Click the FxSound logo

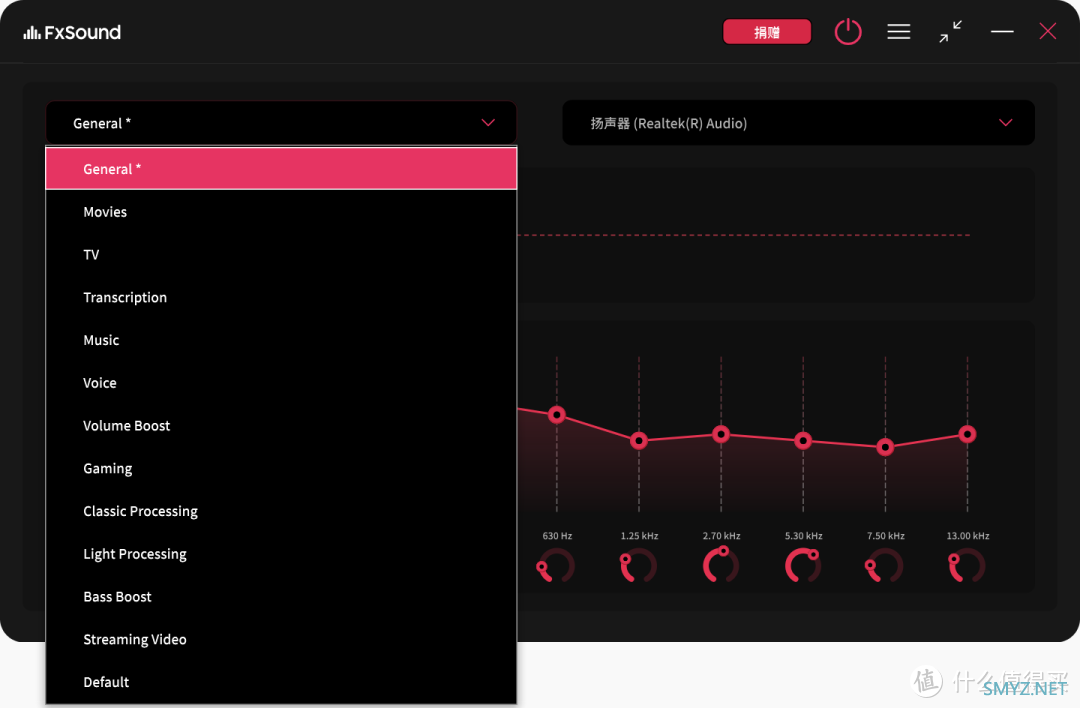tap(72, 32)
